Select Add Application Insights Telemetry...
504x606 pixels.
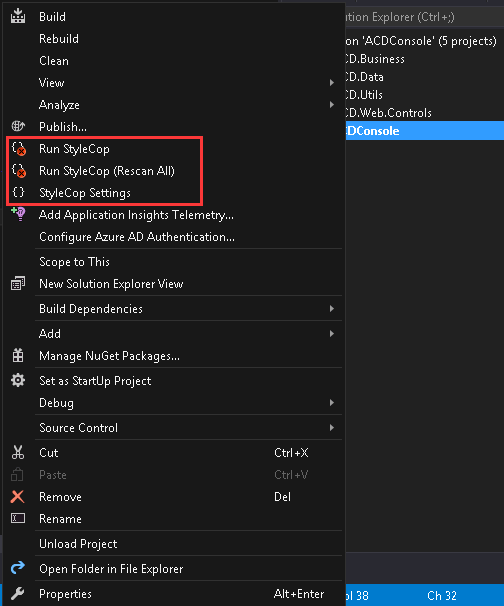(174, 214)
